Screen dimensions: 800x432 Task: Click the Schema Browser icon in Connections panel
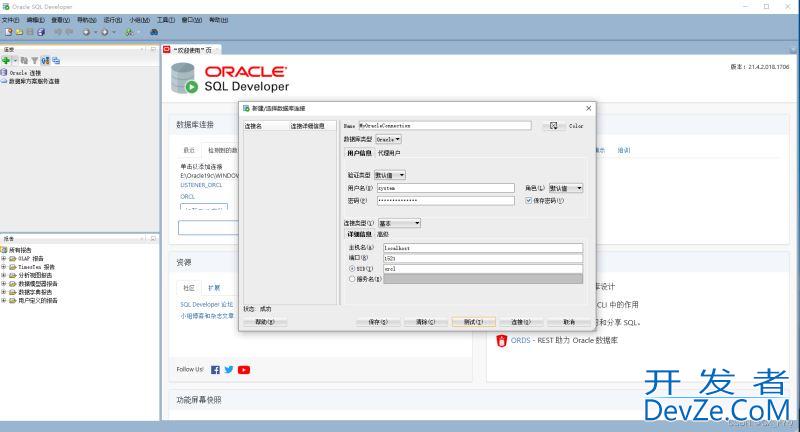coord(45,60)
